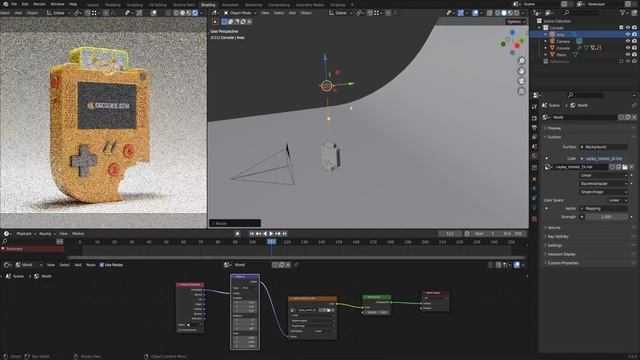Toggle perspective/orthographic grid viewport icon
Viewport: 640px width, 360px height.
[521, 91]
